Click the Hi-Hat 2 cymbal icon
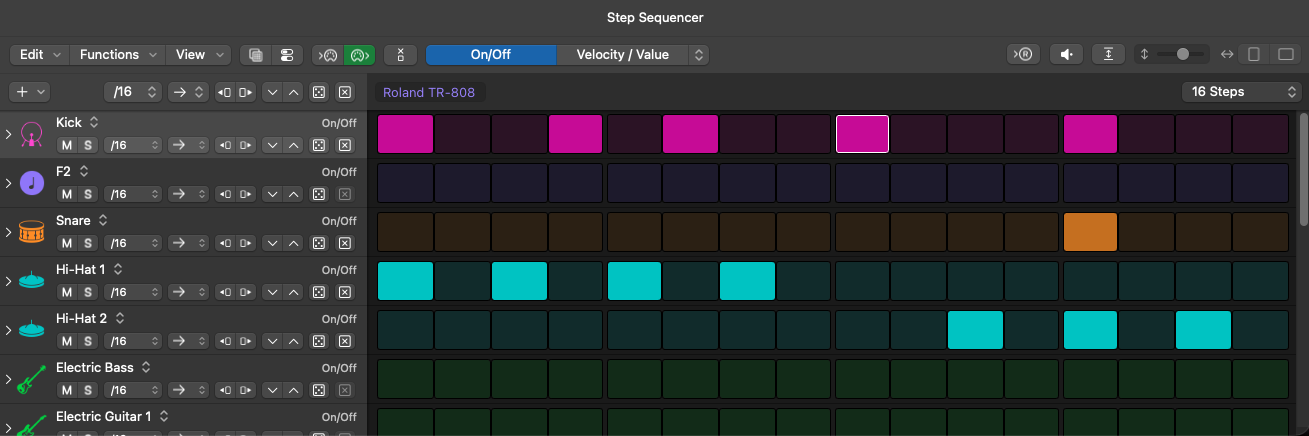The width and height of the screenshot is (1309, 436). click(33, 330)
